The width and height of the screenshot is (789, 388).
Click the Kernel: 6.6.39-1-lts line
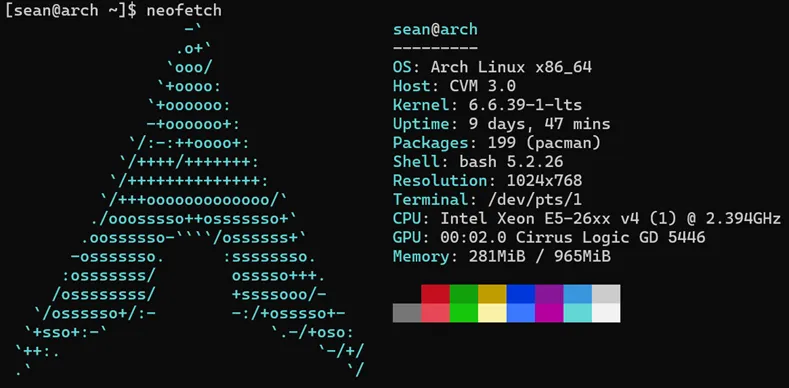487,105
